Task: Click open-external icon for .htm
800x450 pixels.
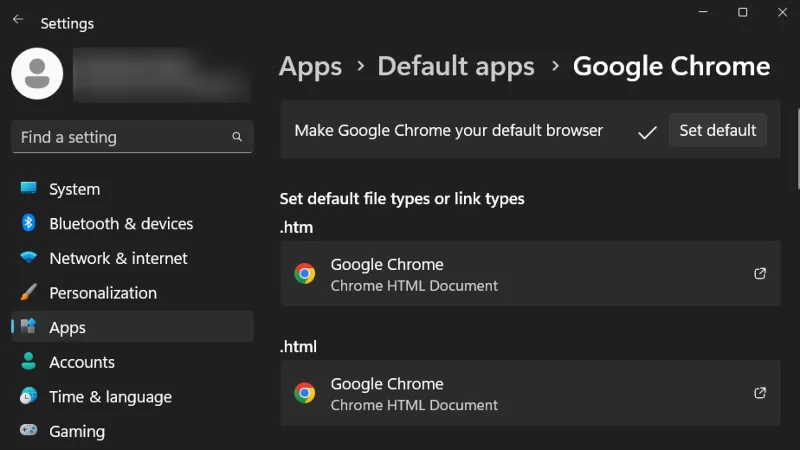Action: click(x=760, y=273)
